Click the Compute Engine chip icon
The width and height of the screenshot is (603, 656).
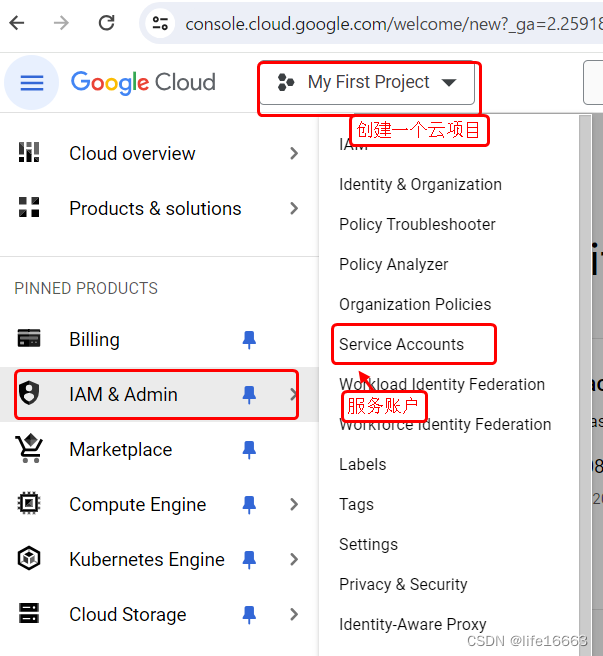coord(29,504)
